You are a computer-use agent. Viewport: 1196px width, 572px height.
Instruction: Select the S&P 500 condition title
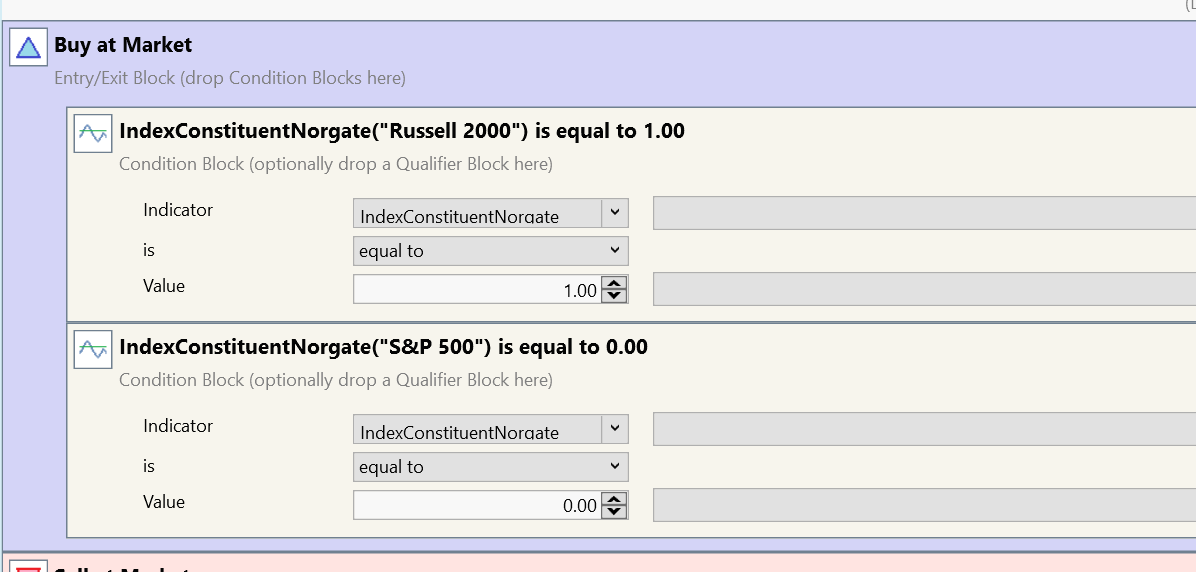tap(383, 347)
